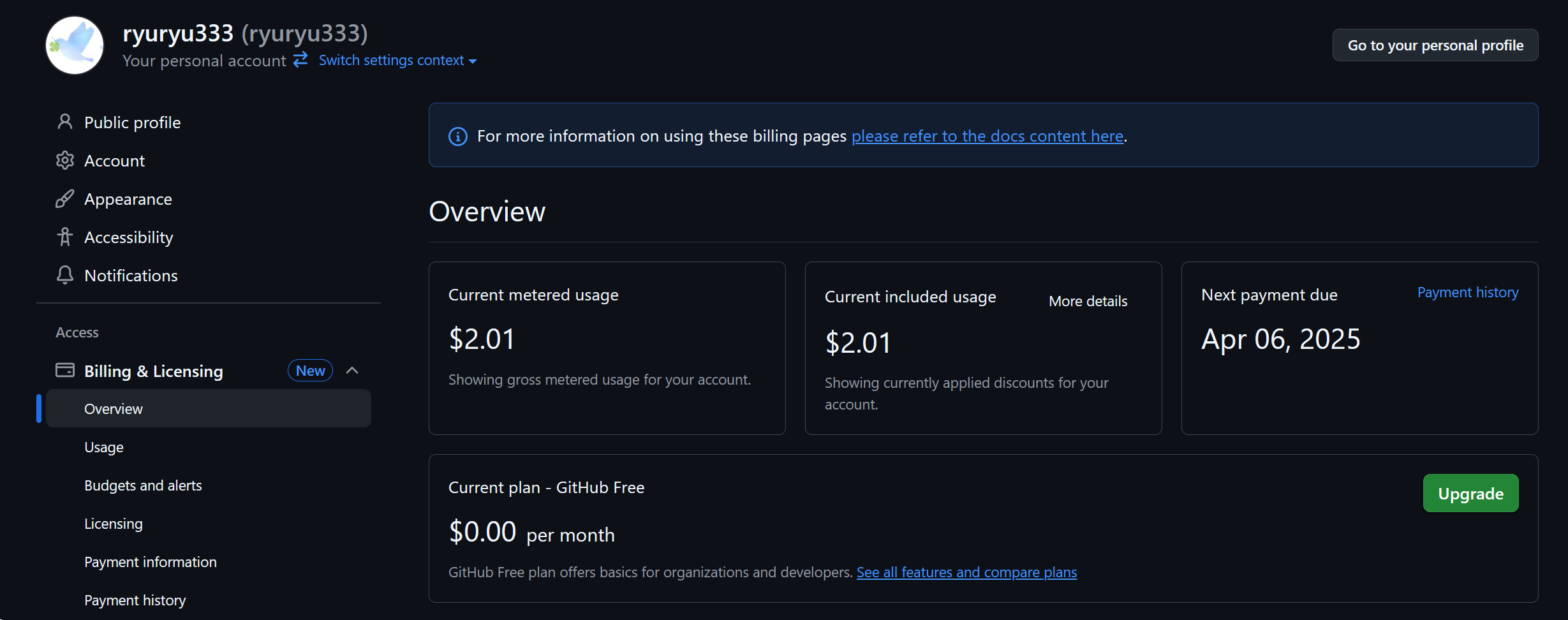Click Current plan - GitHub Free heading

pyautogui.click(x=547, y=487)
